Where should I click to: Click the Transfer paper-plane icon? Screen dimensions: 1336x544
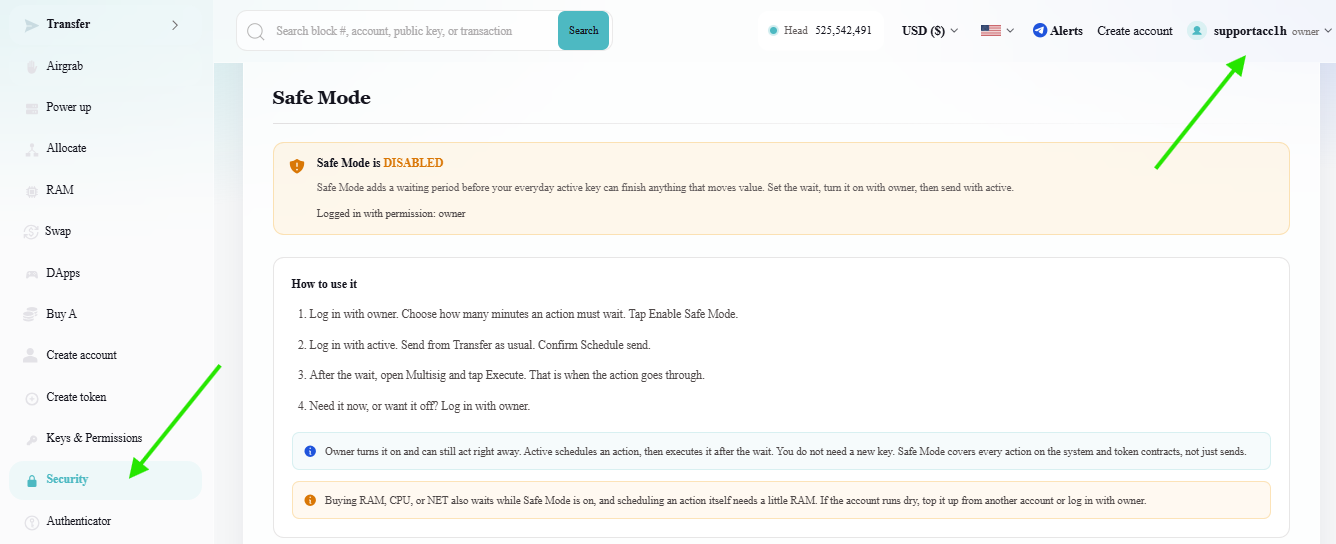[31, 24]
